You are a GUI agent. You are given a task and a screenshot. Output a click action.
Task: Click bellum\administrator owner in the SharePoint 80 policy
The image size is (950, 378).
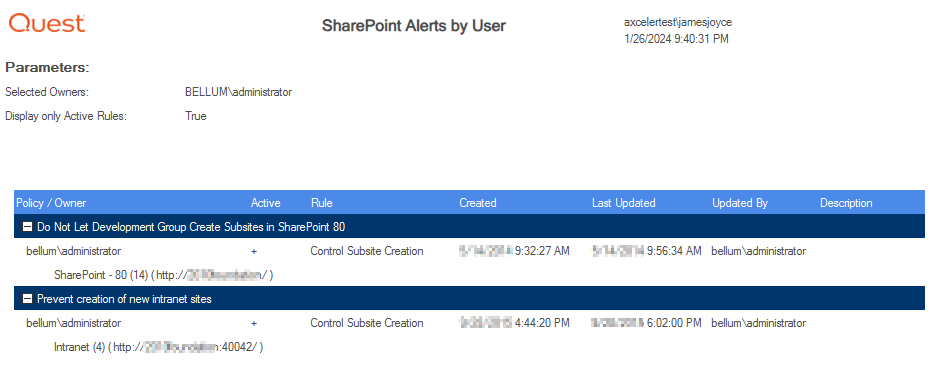pos(73,251)
